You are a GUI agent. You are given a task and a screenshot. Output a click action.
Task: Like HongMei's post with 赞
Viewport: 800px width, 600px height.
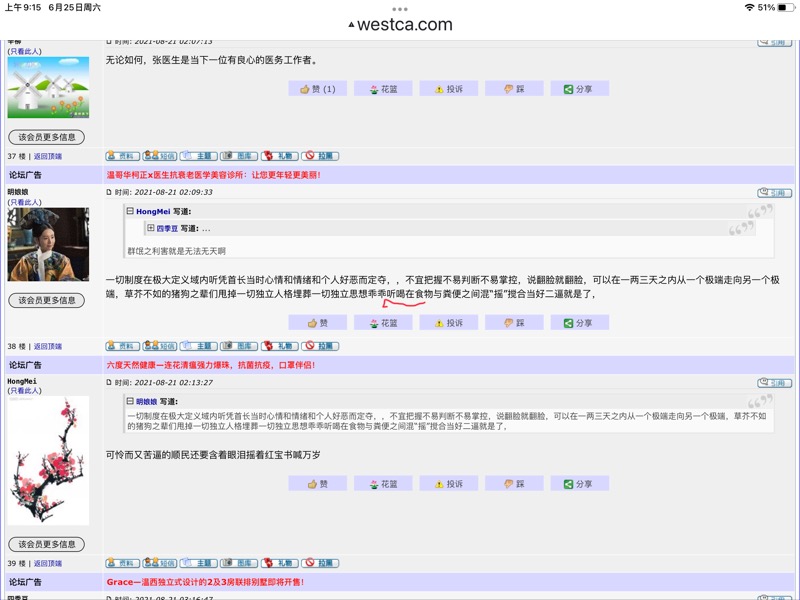317,484
